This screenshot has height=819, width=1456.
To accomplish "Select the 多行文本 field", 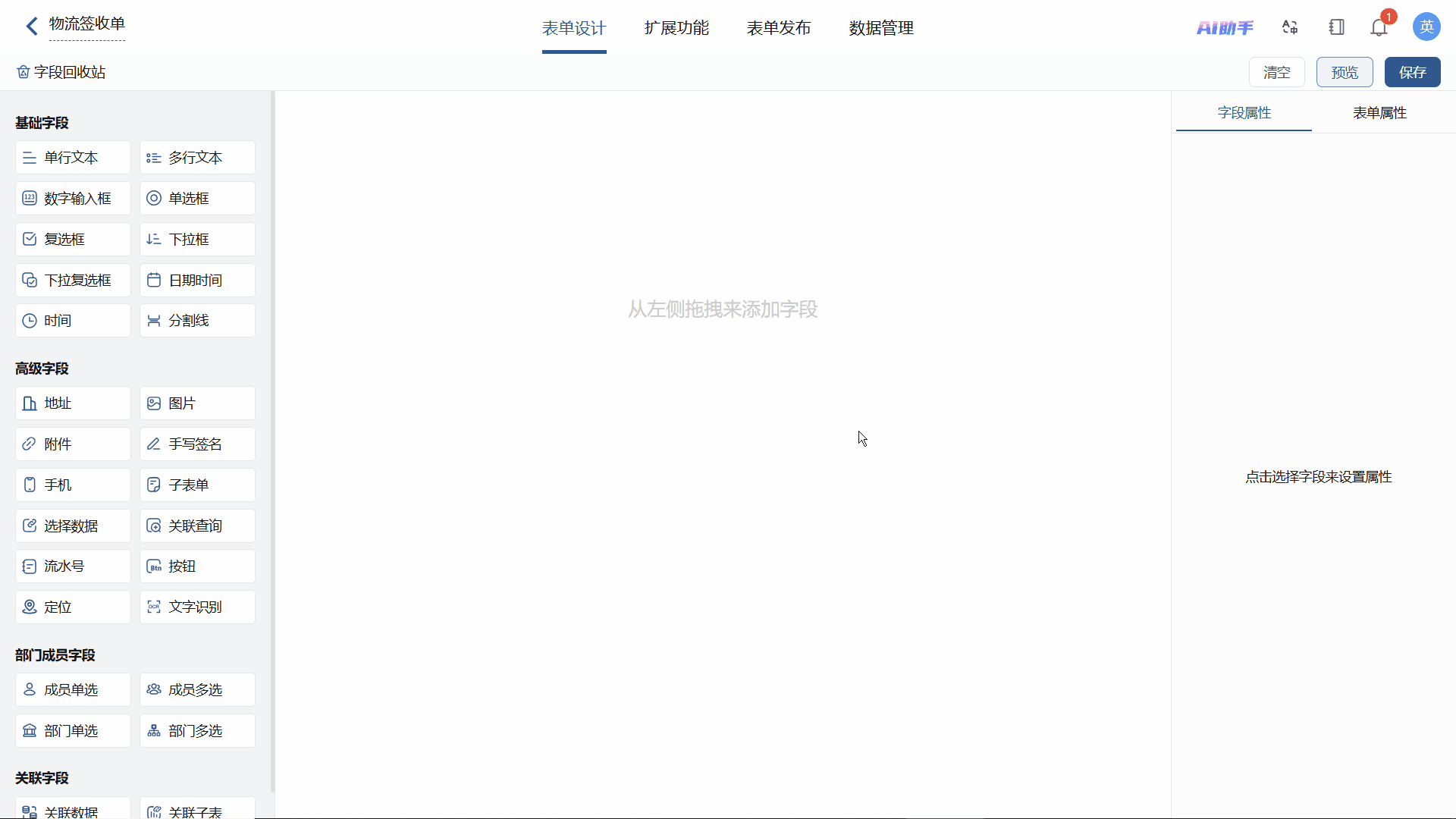I will pyautogui.click(x=197, y=158).
